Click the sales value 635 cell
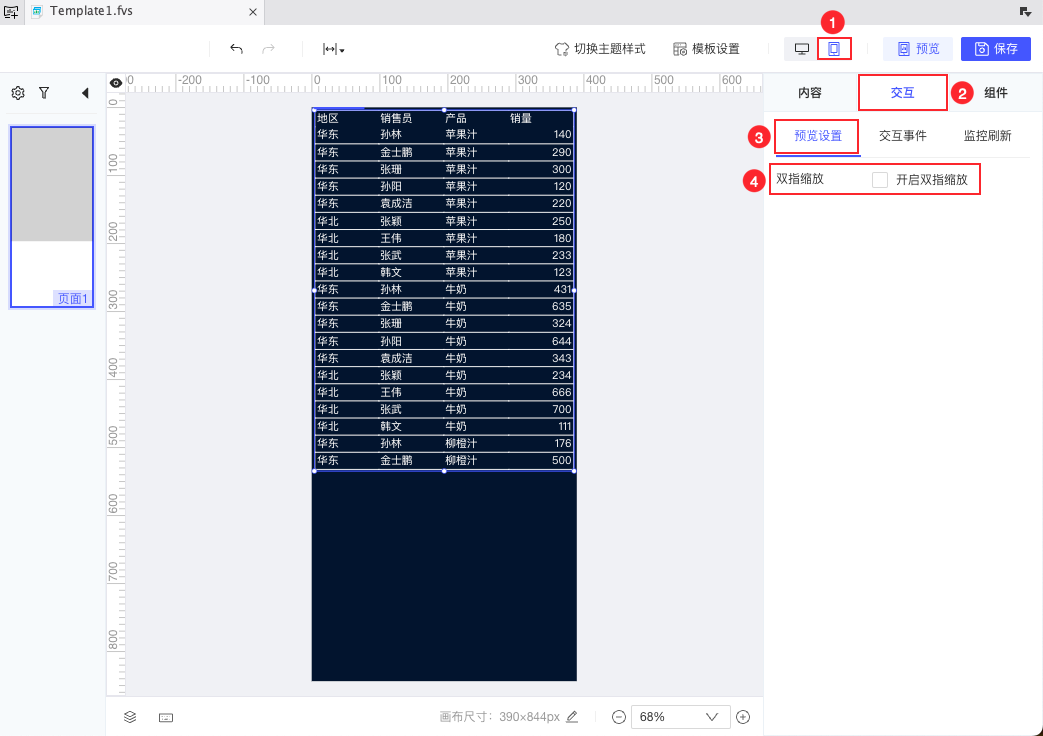This screenshot has height=736, width=1043. tap(561, 306)
